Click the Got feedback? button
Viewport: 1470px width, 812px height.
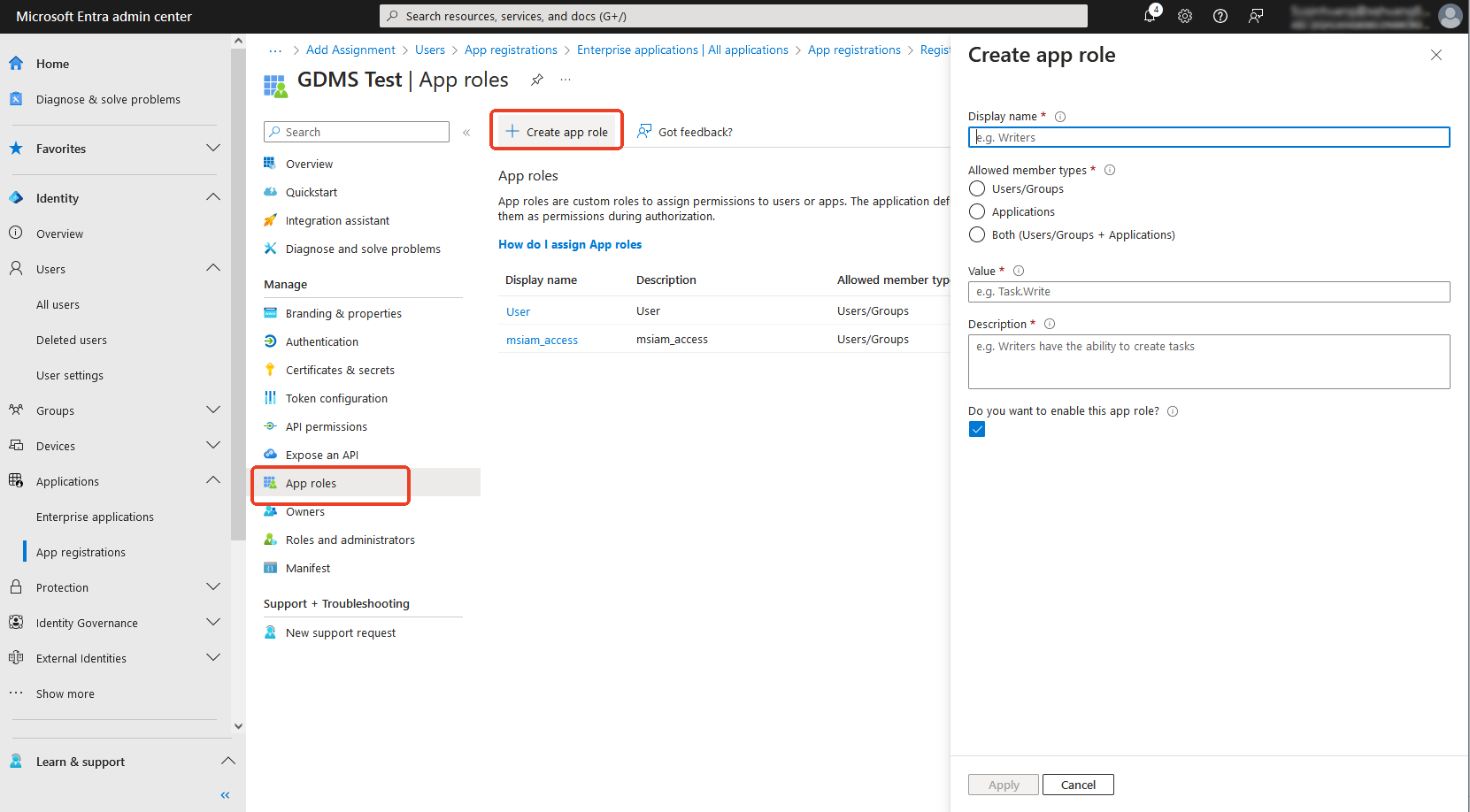685,132
